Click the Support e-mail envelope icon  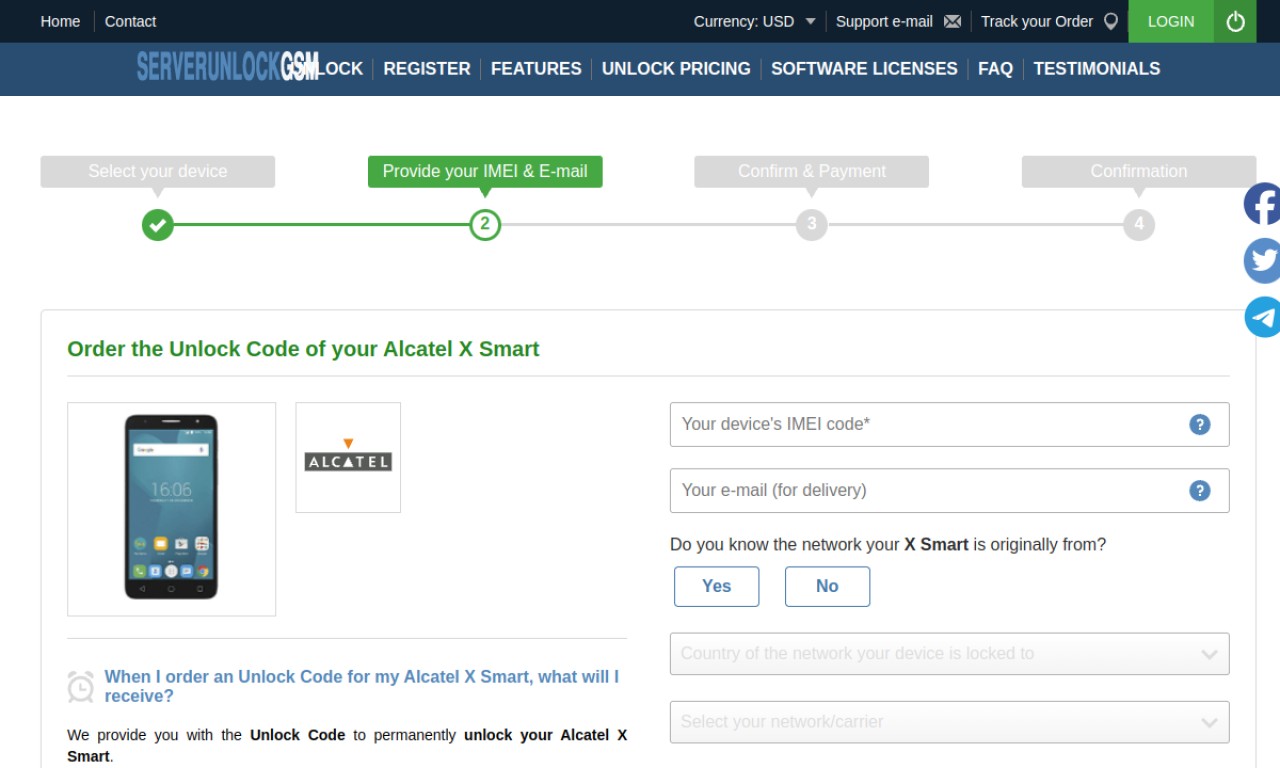(x=952, y=21)
